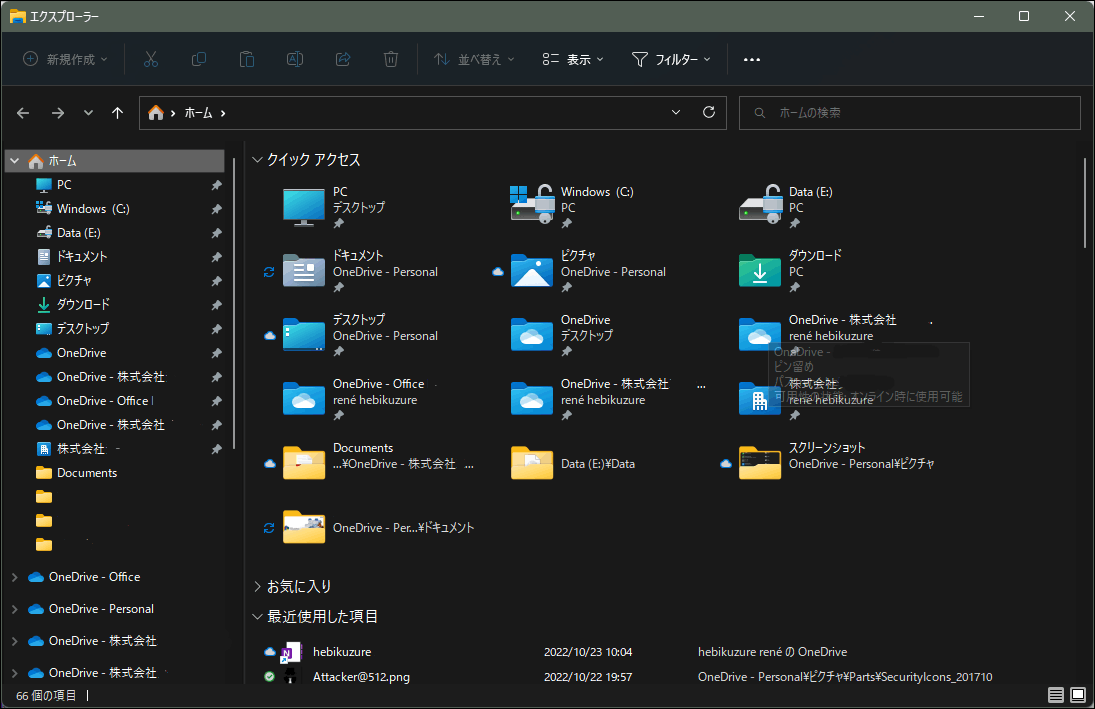Collapse ホーム node in navigation tree
This screenshot has height=709, width=1095.
coord(15,161)
